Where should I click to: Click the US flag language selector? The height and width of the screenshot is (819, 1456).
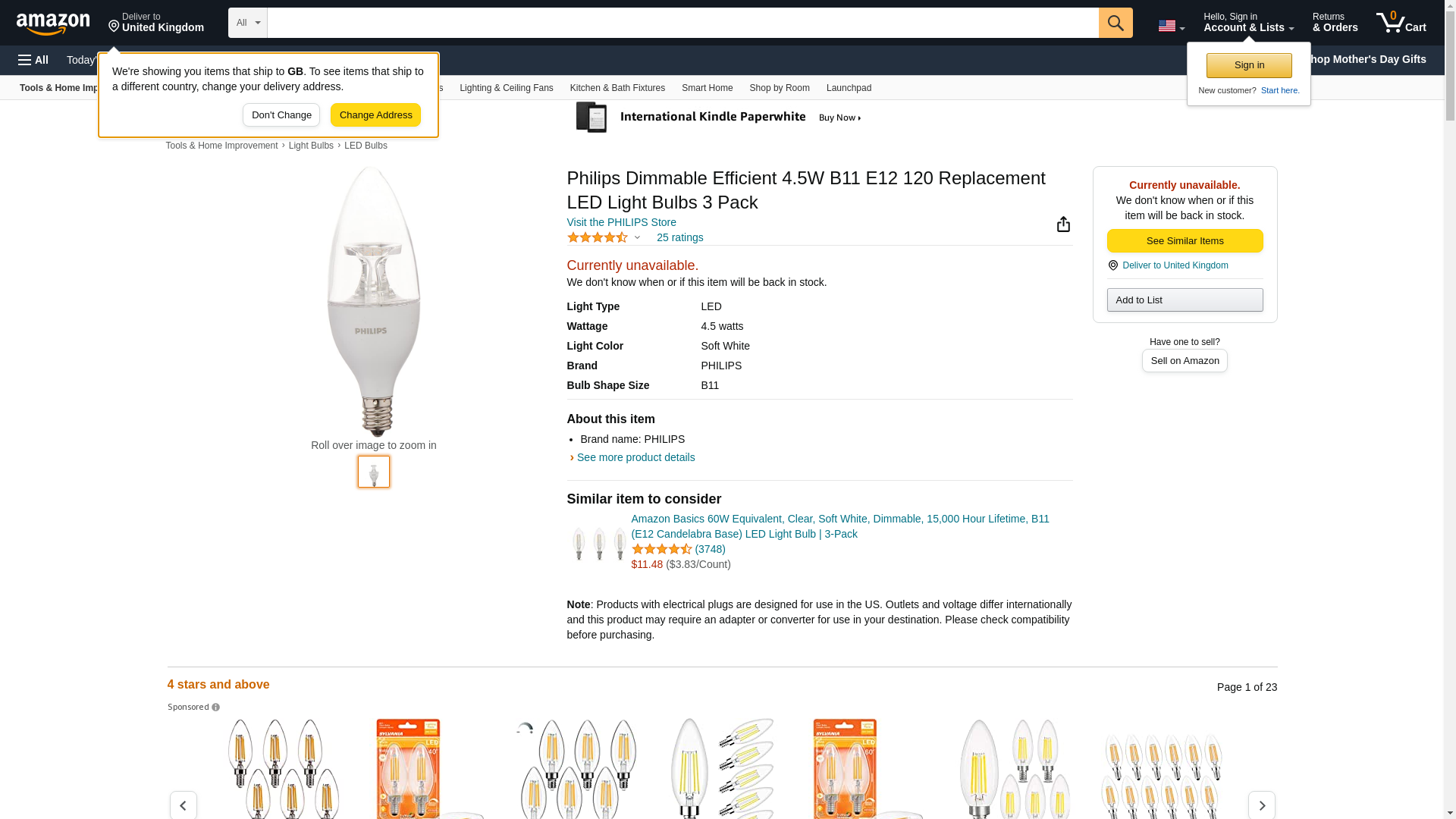click(x=1171, y=26)
